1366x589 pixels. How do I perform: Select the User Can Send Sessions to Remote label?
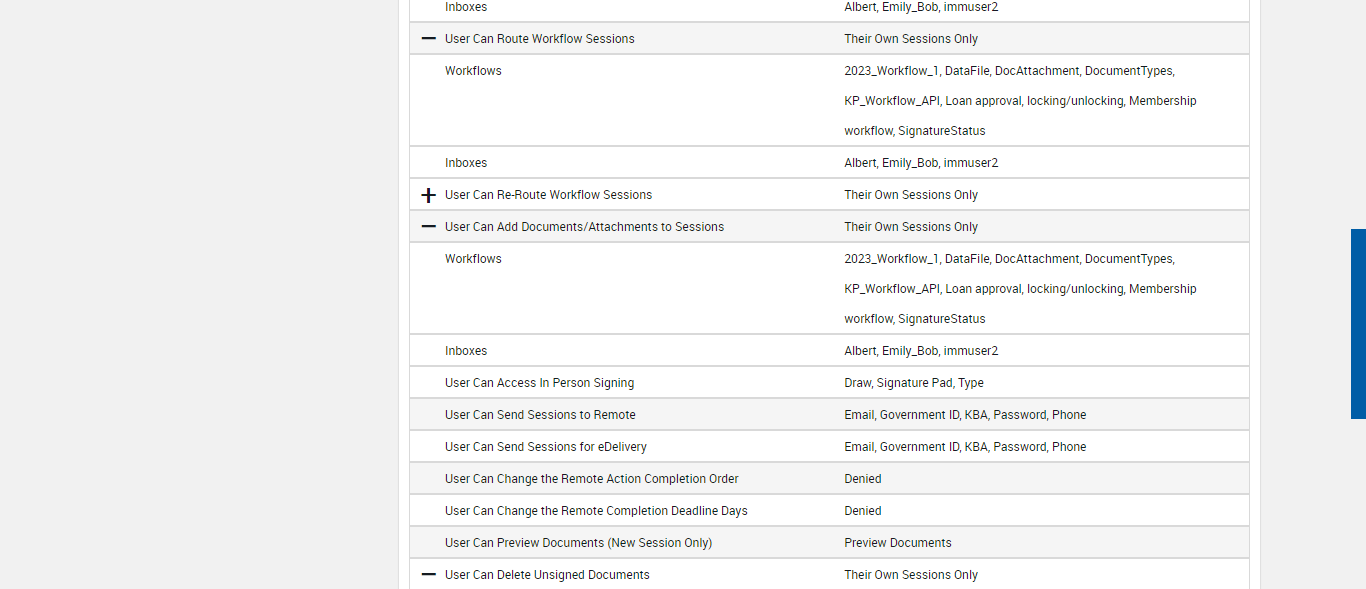tap(540, 415)
